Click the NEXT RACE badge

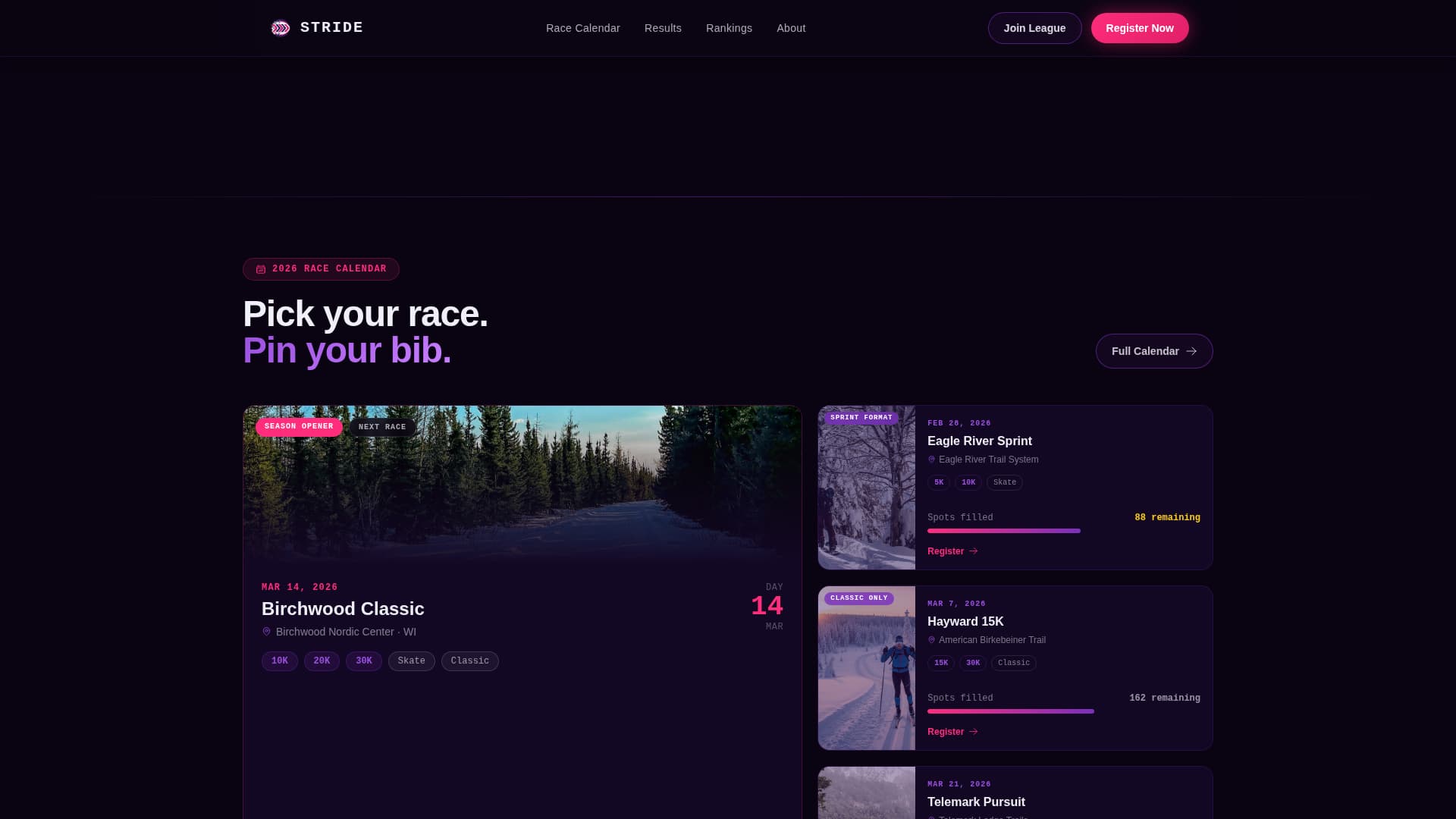click(x=382, y=427)
